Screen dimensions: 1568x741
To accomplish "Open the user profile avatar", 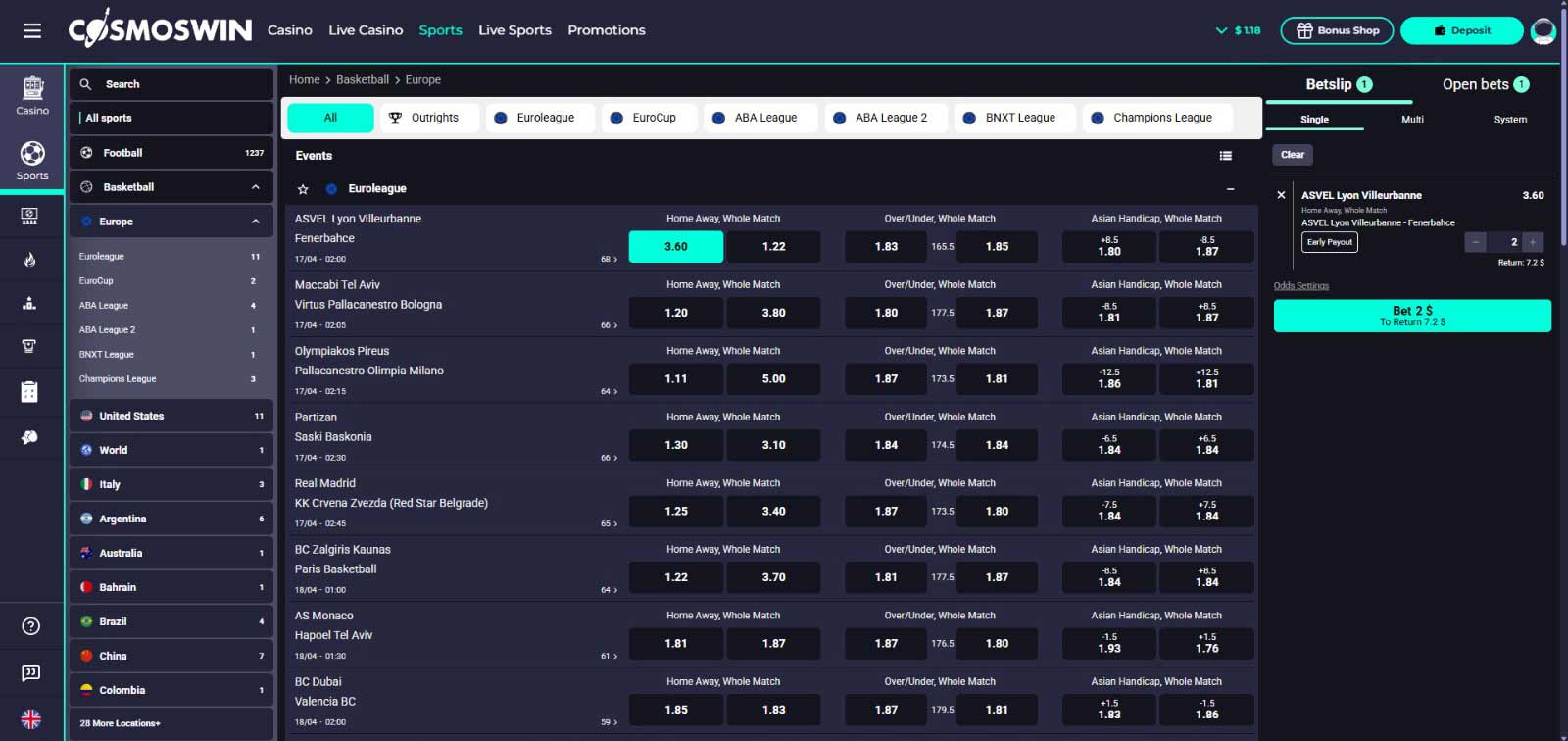I will pos(1543,30).
